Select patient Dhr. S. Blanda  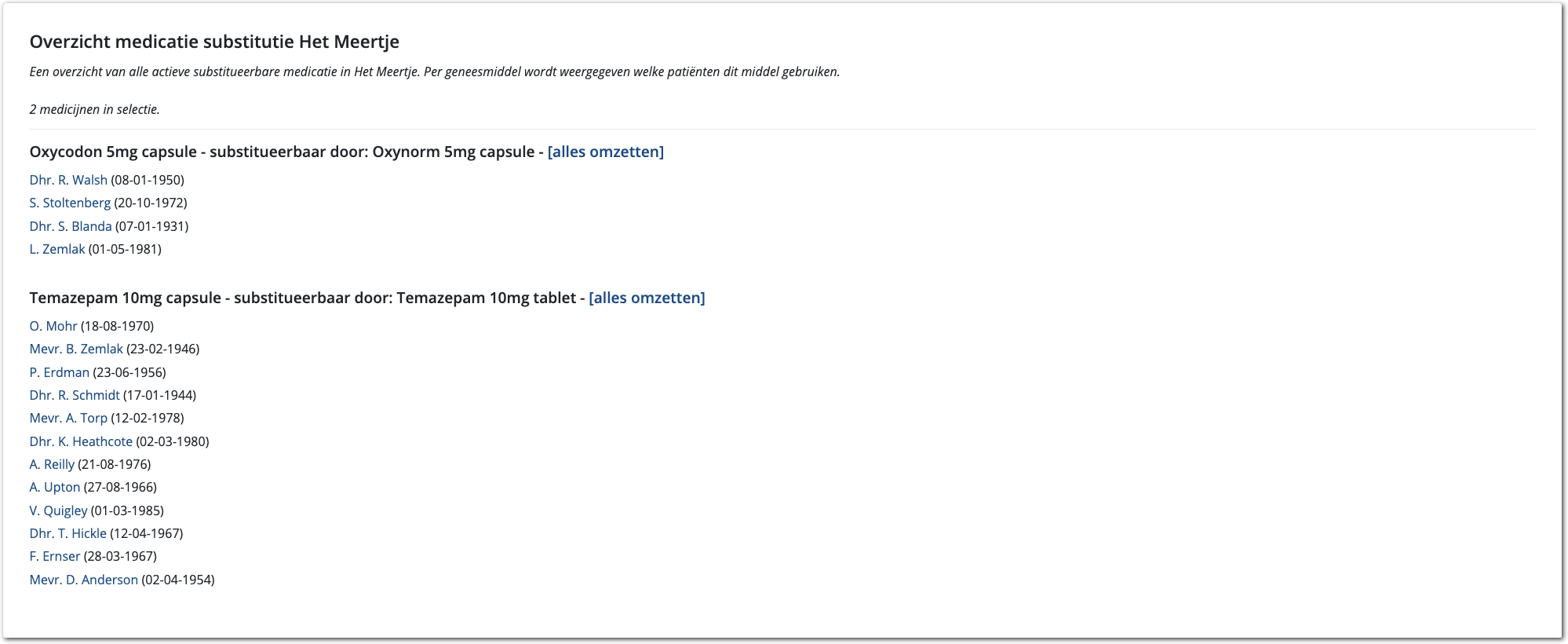[71, 226]
